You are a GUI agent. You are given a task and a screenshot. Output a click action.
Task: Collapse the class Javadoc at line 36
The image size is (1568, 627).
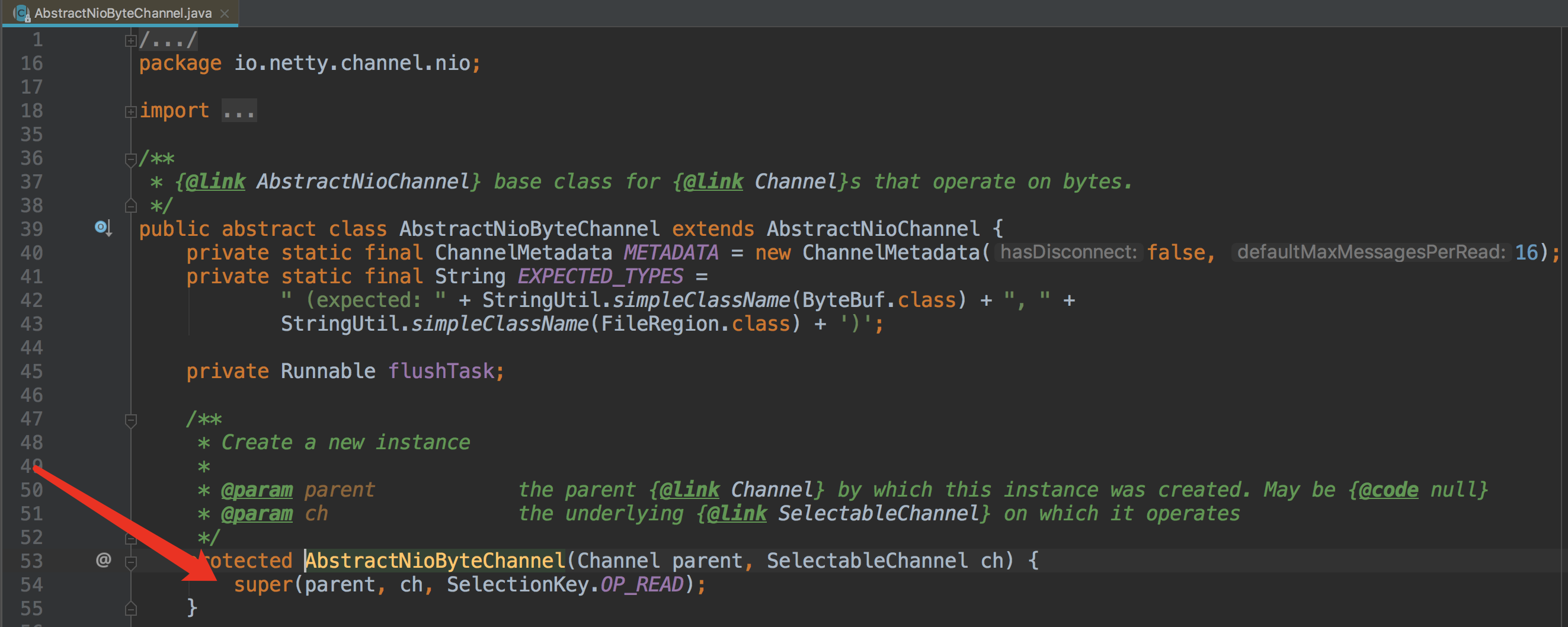(x=130, y=159)
